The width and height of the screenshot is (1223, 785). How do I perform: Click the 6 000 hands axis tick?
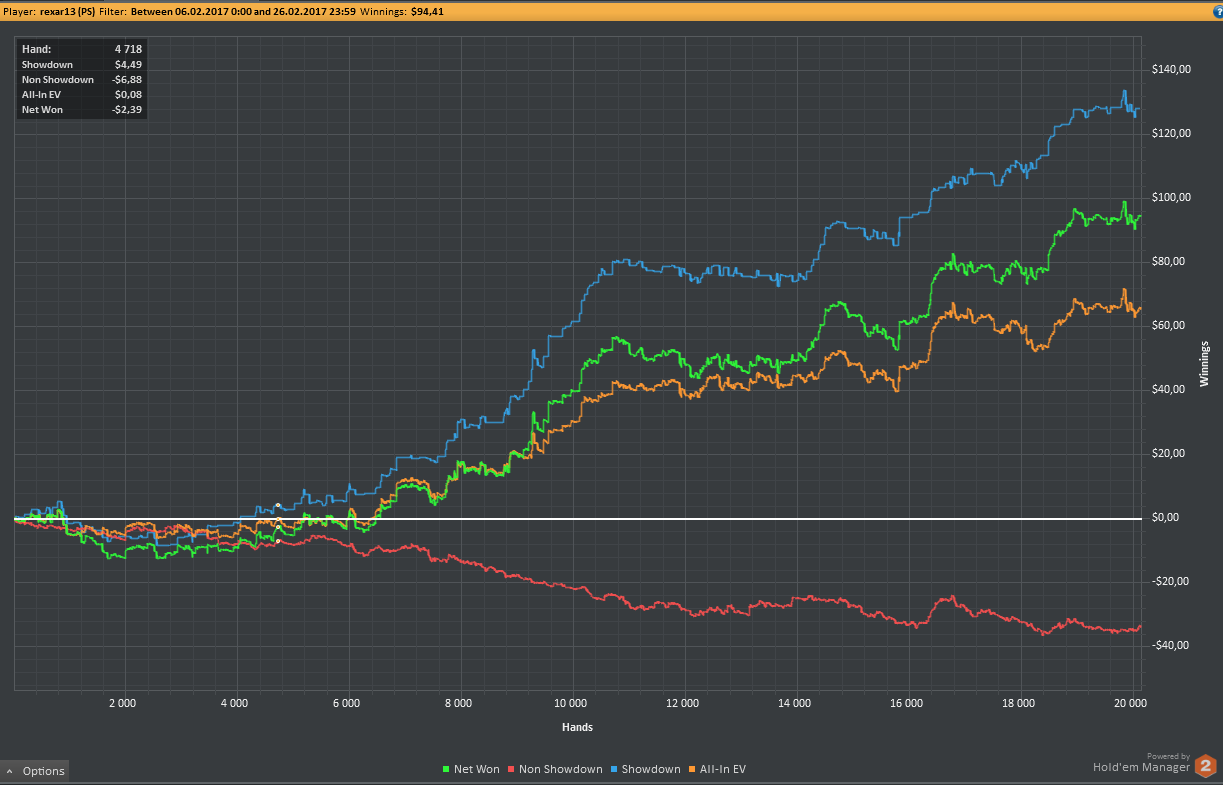(346, 704)
